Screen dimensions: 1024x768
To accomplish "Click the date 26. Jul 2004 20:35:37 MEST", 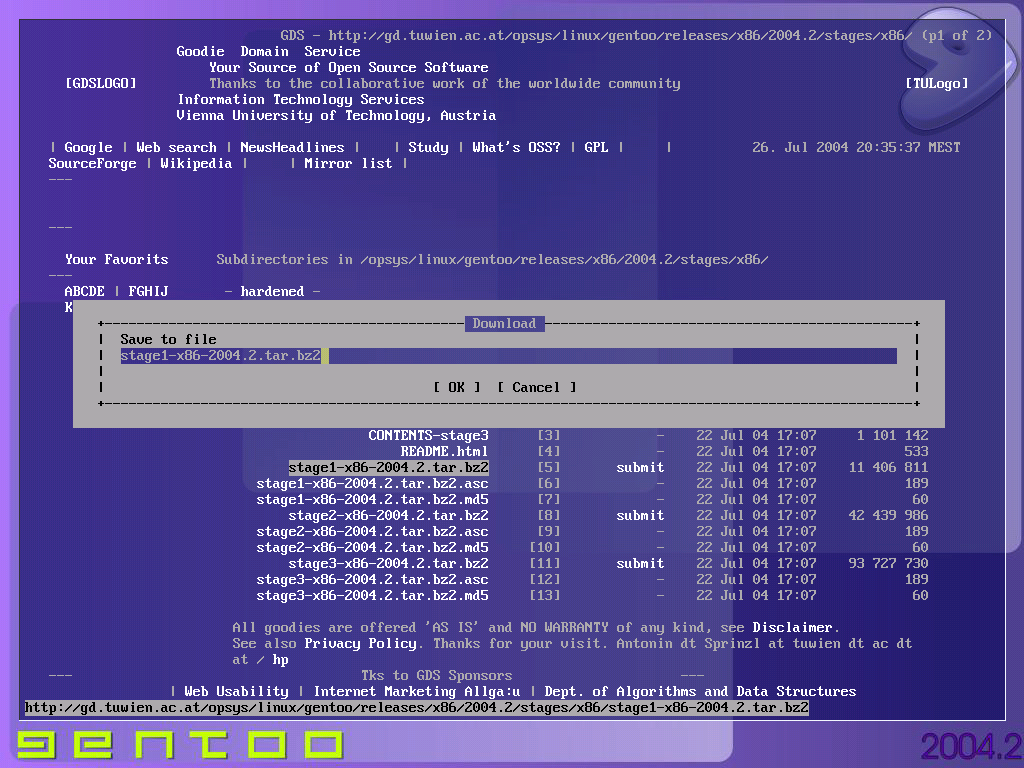I will [856, 148].
